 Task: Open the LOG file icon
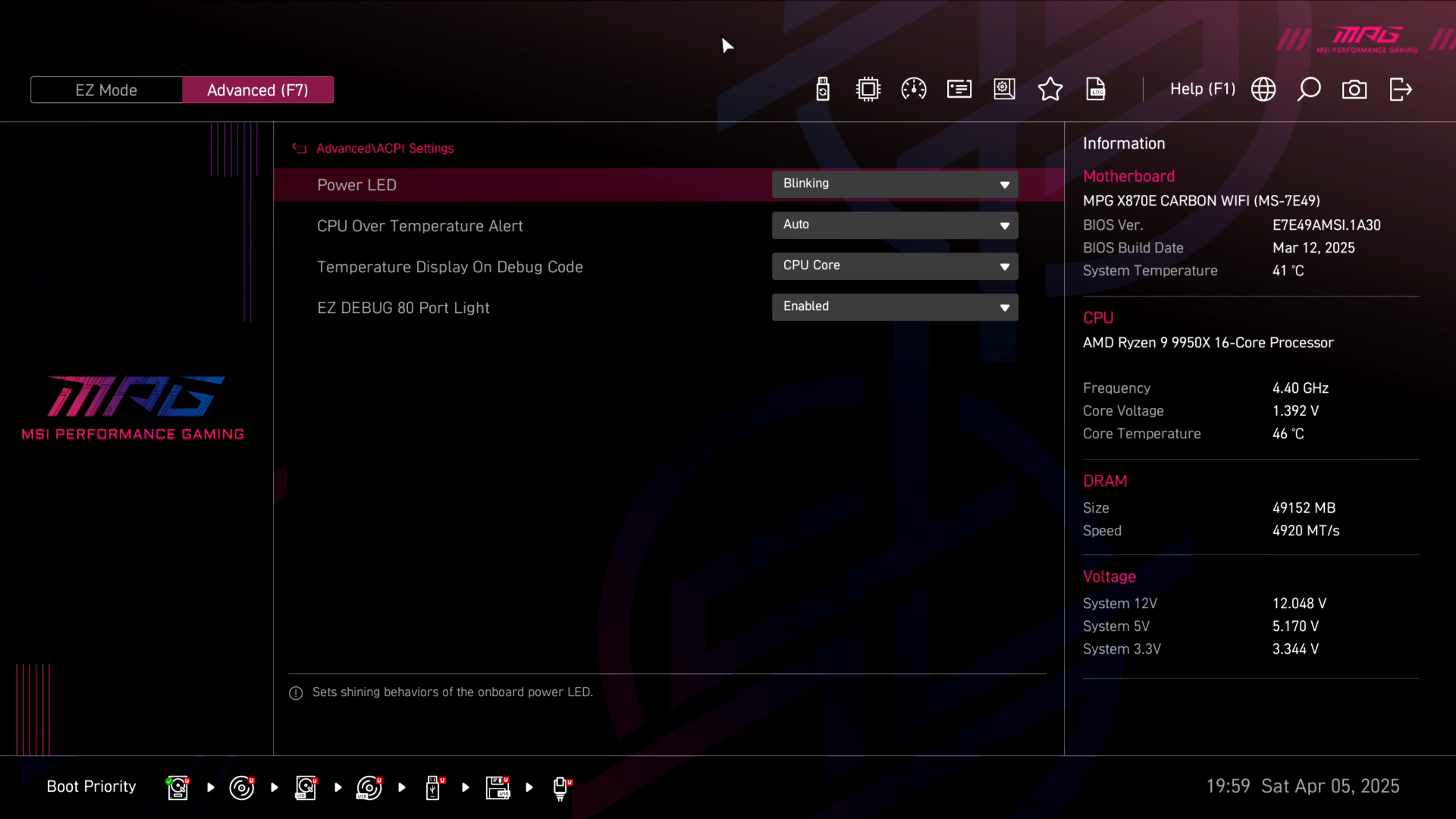(1096, 89)
